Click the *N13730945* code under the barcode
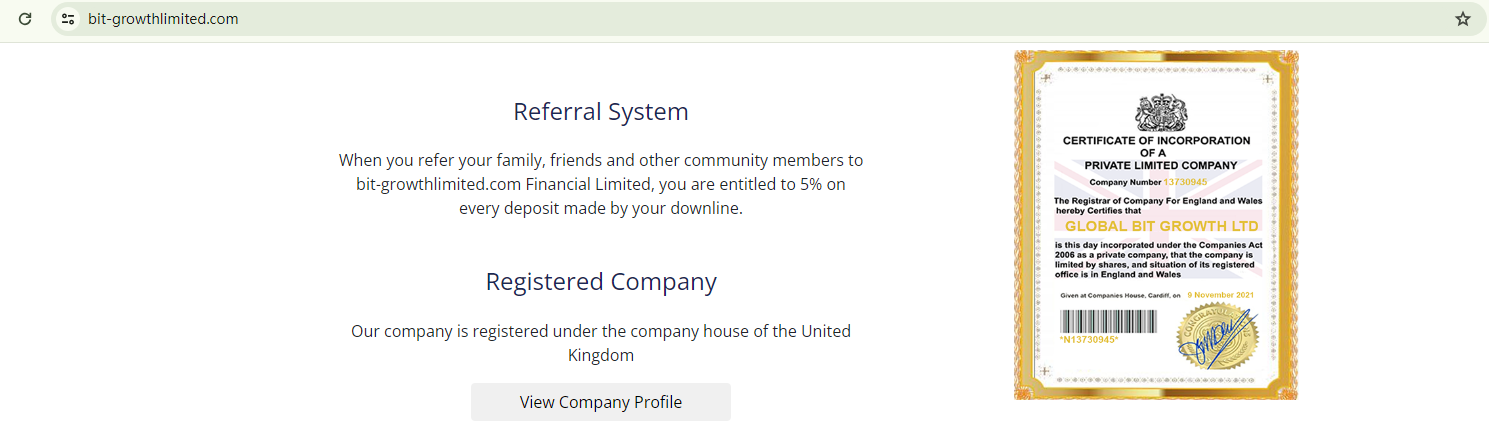1489x446 pixels. click(1089, 340)
